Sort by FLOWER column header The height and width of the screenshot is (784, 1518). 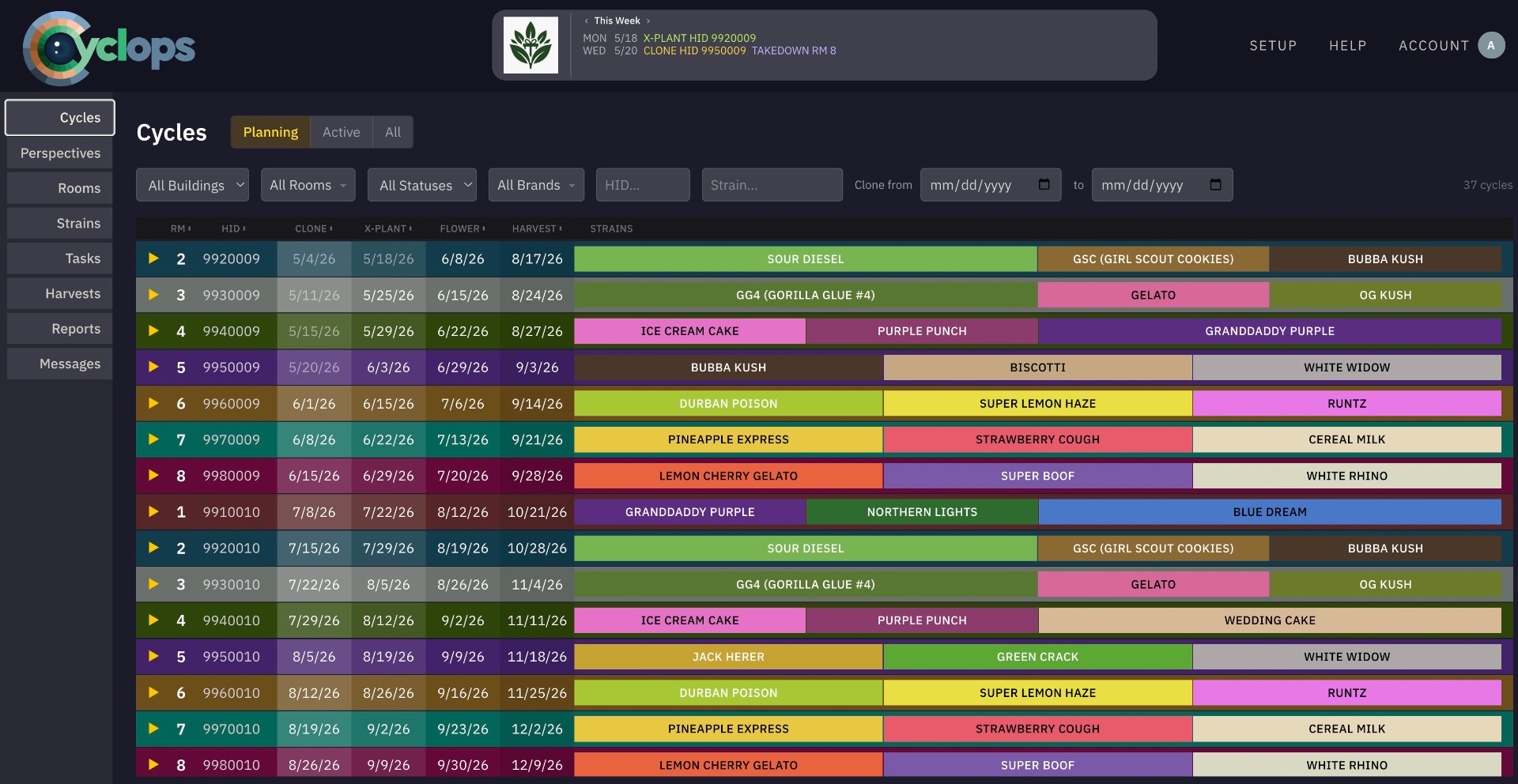[x=463, y=228]
